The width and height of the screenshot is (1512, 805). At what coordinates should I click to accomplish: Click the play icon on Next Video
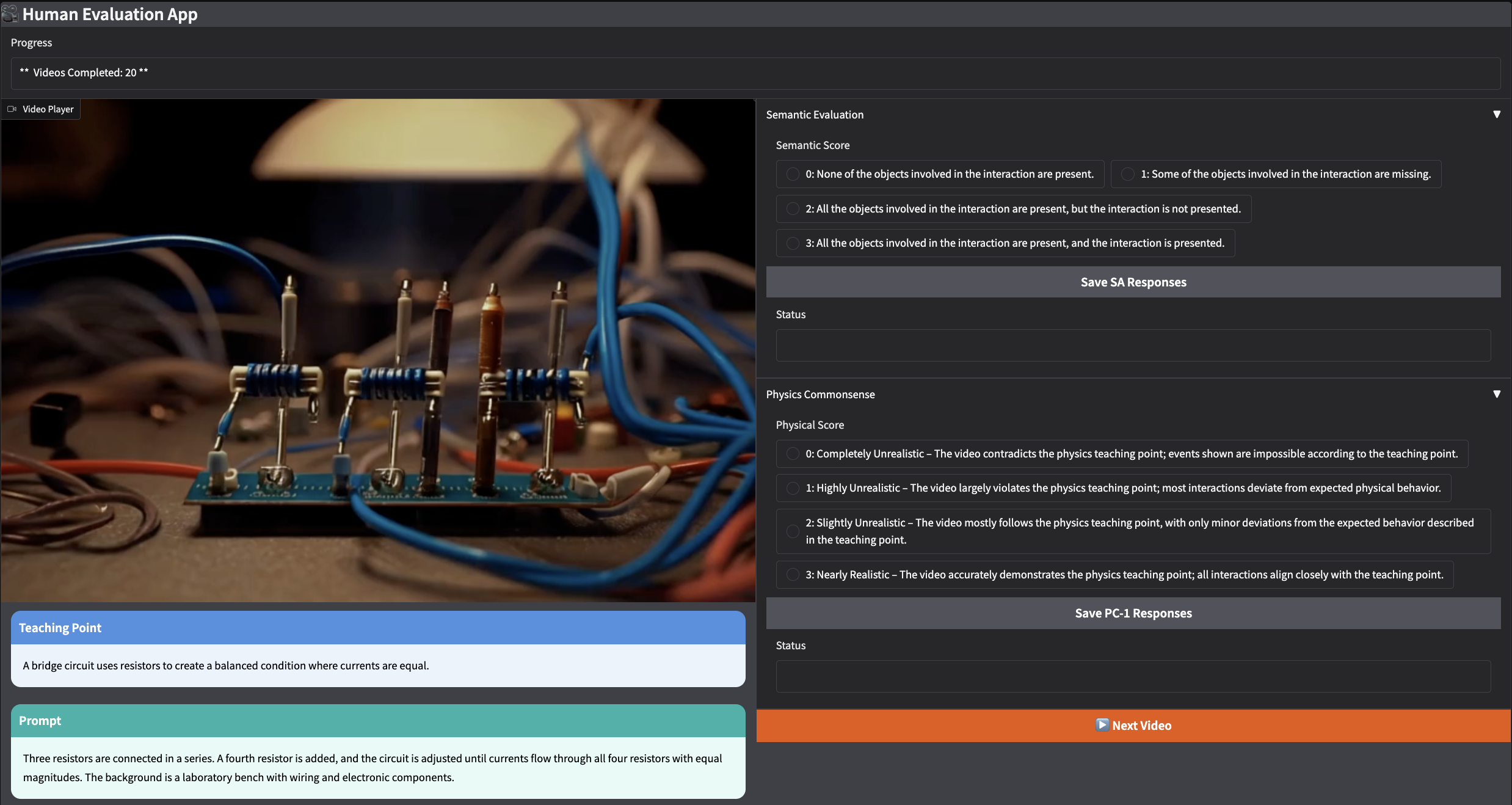coord(1102,725)
